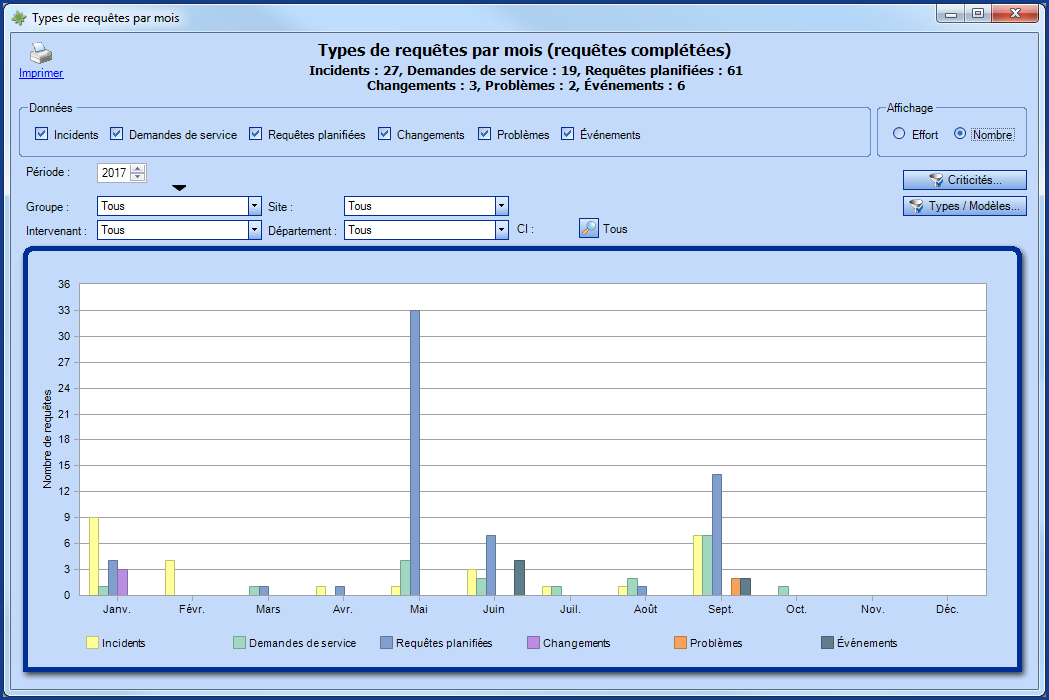Select the Effort radio button

[897, 133]
